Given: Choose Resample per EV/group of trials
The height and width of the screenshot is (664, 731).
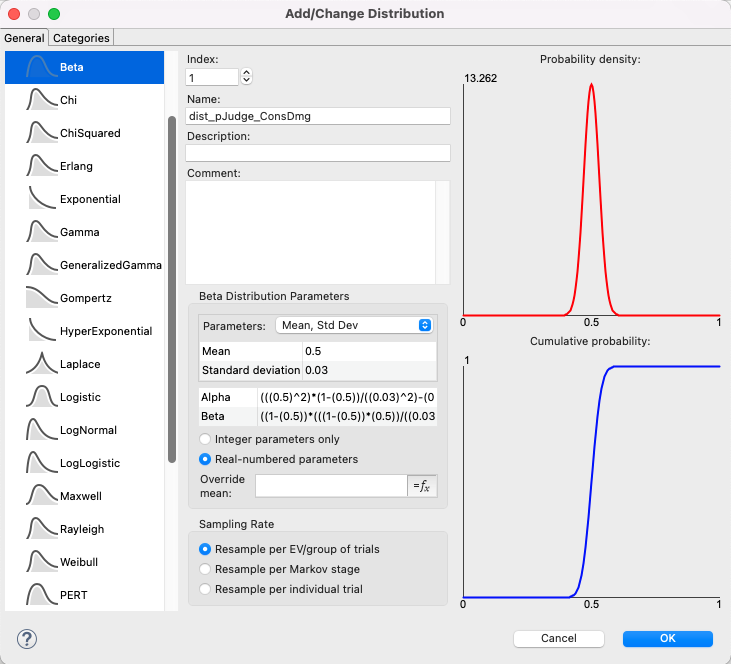Looking at the screenshot, I should (205, 549).
